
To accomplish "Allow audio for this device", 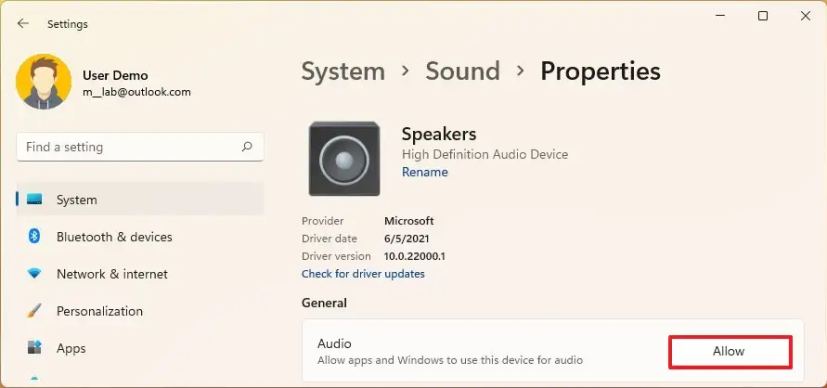I will coord(730,352).
